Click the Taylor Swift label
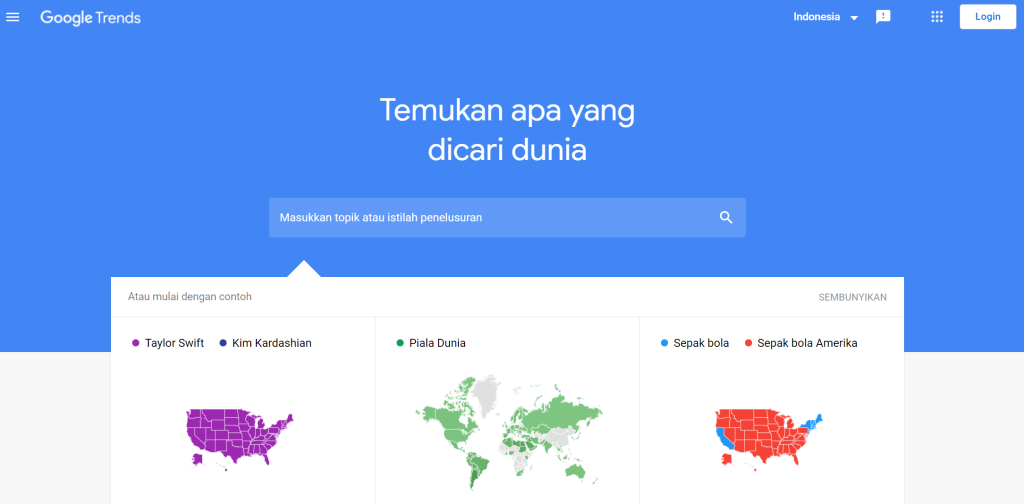 [174, 343]
